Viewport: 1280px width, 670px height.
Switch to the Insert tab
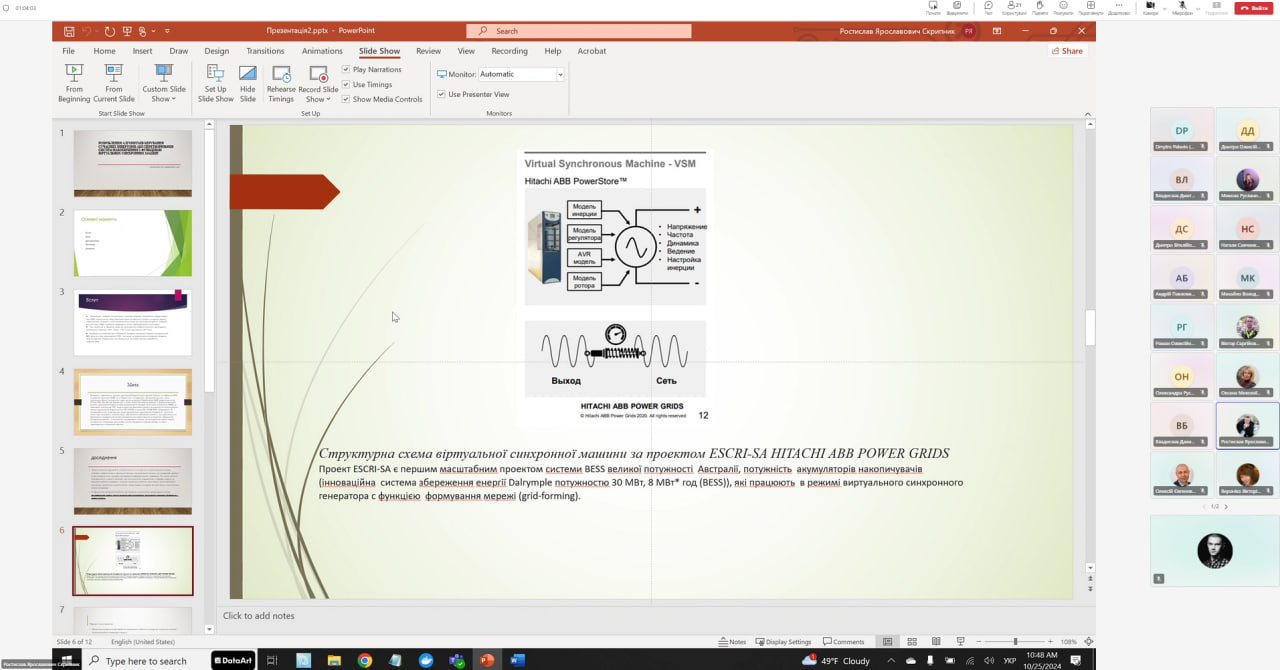click(142, 51)
